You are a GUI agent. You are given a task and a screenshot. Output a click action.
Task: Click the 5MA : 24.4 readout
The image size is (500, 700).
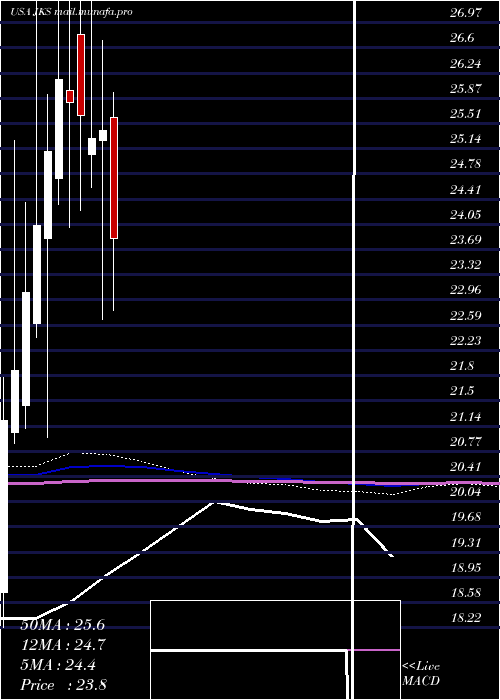tap(58, 665)
